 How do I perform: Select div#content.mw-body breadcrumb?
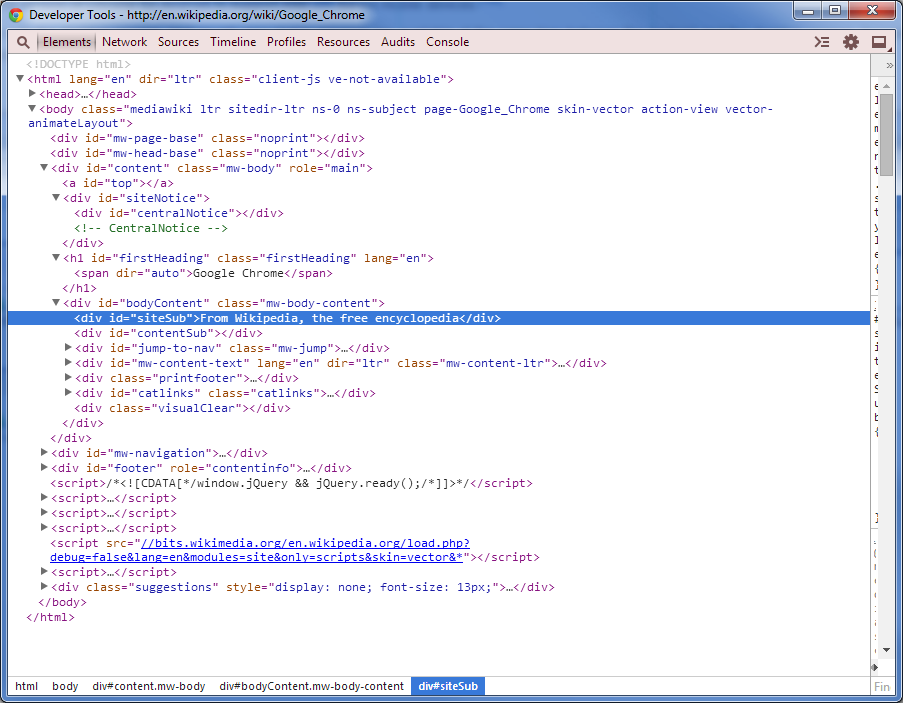pos(149,686)
